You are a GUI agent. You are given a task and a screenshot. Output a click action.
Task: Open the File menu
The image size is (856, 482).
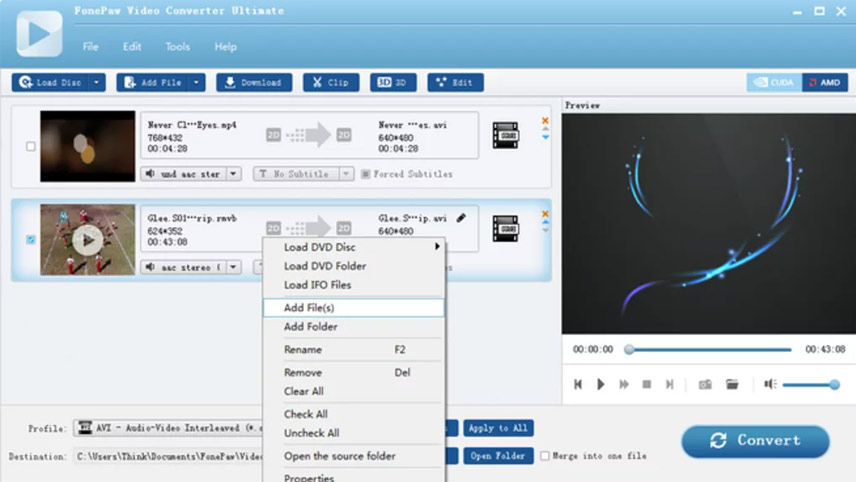(91, 47)
